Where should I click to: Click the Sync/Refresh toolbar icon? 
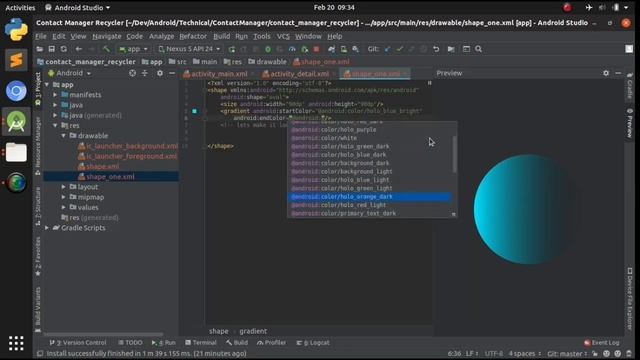(x=64, y=49)
